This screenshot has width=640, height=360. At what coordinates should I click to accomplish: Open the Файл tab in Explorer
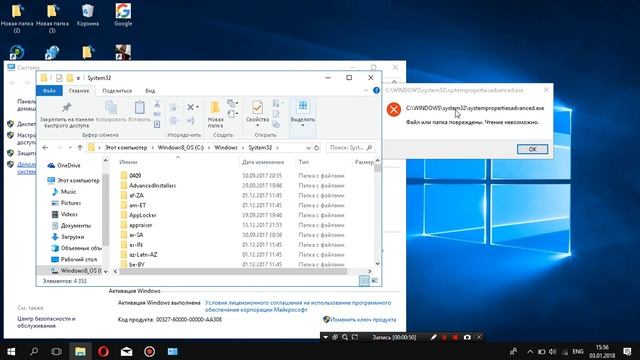tap(49, 91)
